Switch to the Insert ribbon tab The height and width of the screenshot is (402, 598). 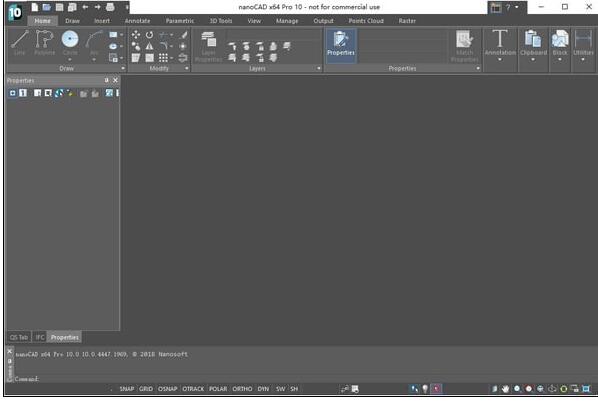(x=102, y=21)
